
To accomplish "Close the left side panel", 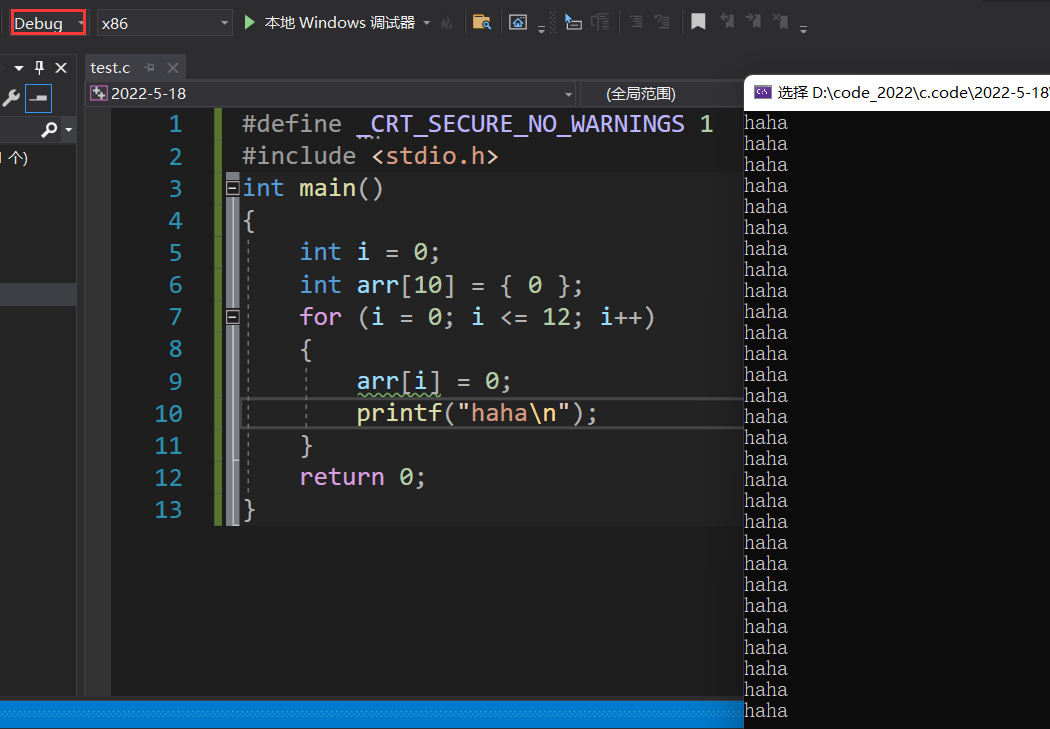I will pos(61,68).
